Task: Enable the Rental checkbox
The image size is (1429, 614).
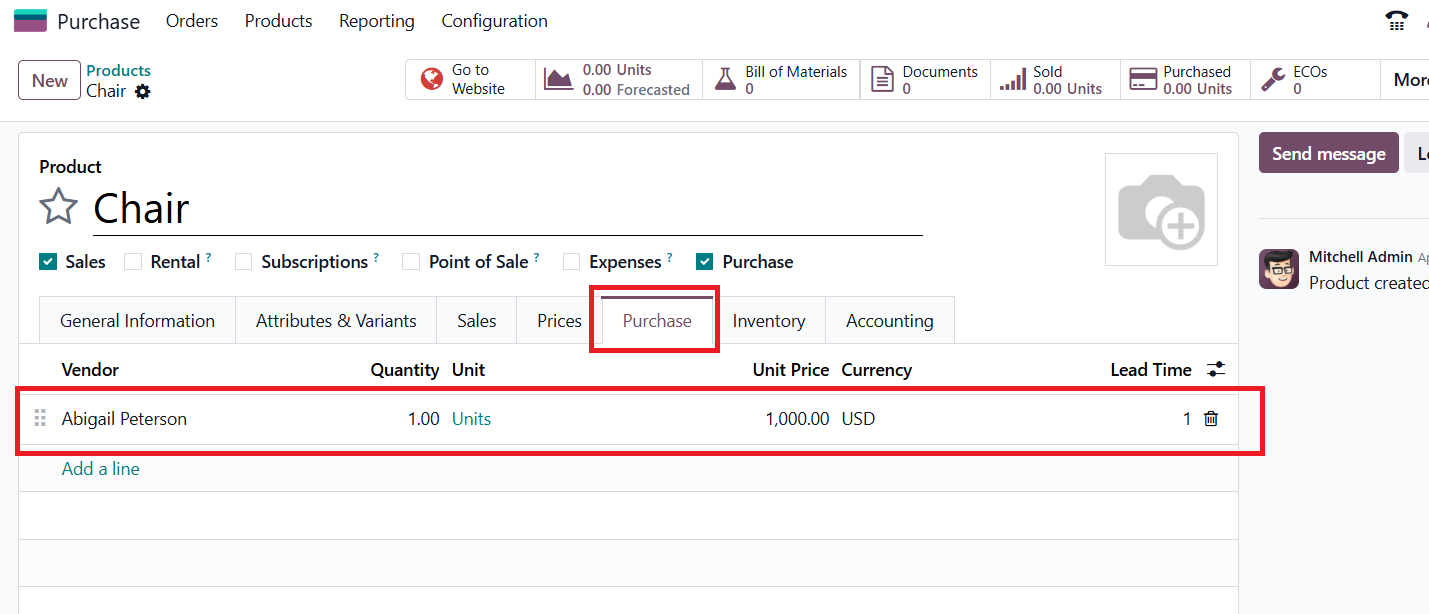Action: pos(133,262)
